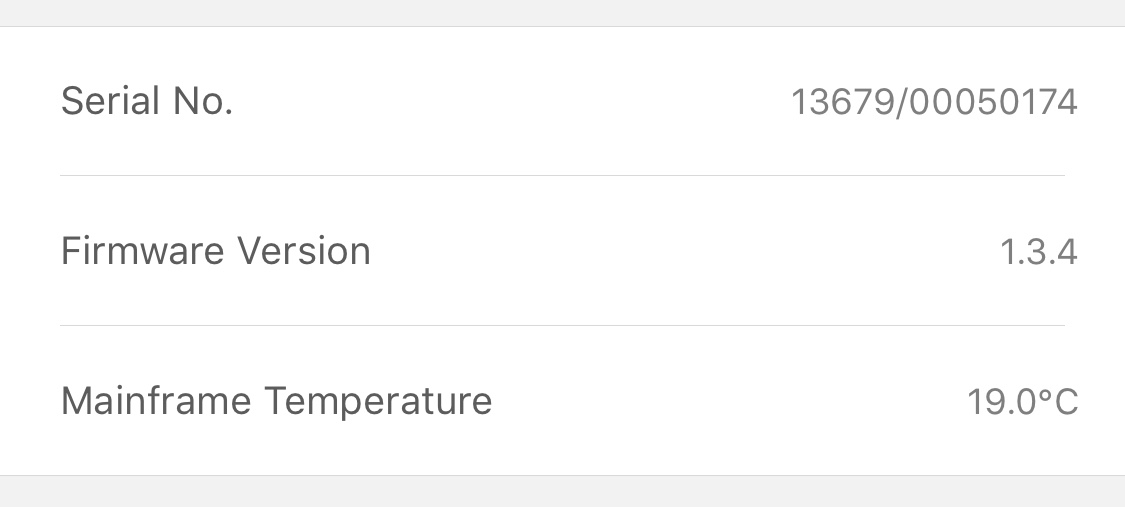Click empty space between Mainframe Temperature and 19.0°C

(x=730, y=402)
